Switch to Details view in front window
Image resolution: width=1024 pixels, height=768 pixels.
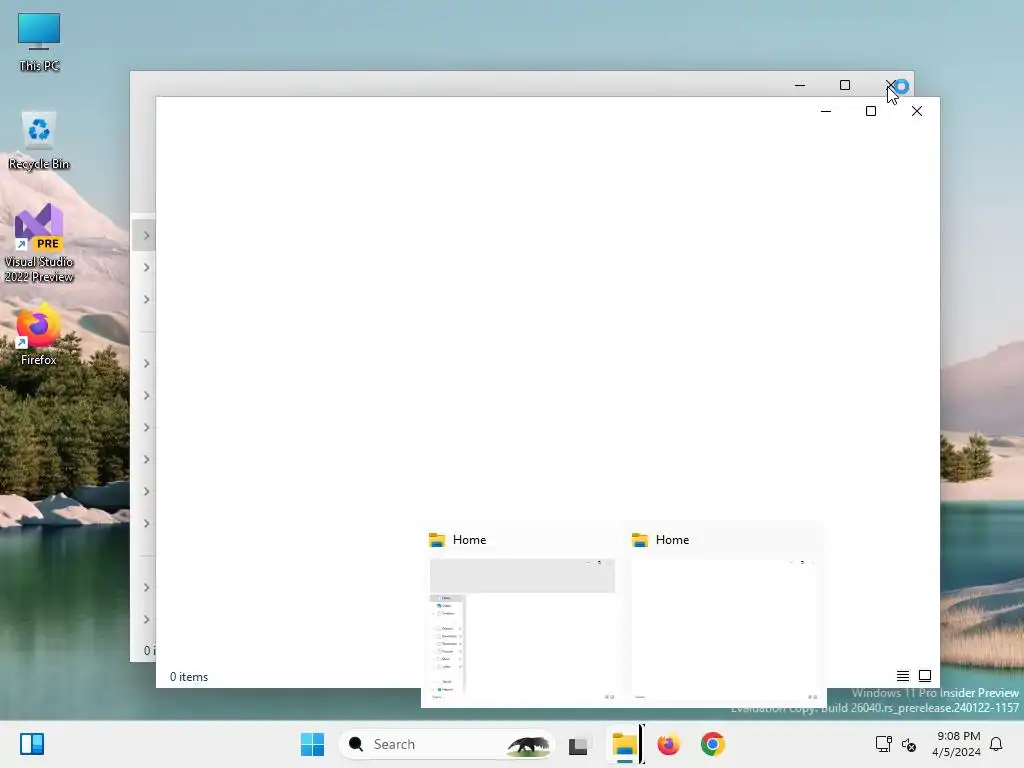click(x=903, y=676)
